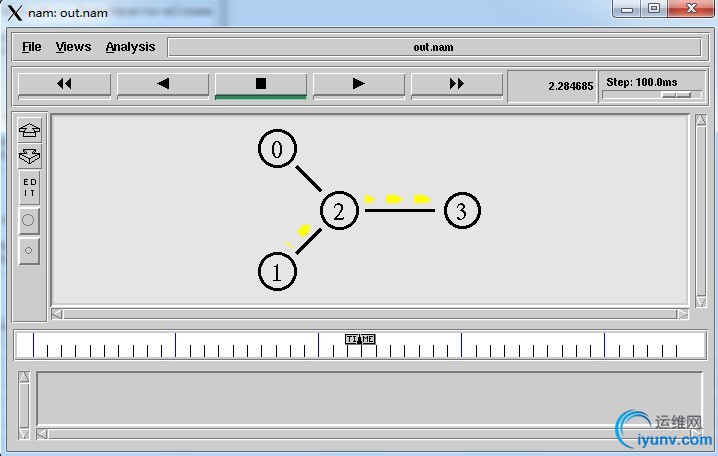Screen dimensions: 718x456
Task: Select node 3 in topology
Action: click(x=462, y=211)
